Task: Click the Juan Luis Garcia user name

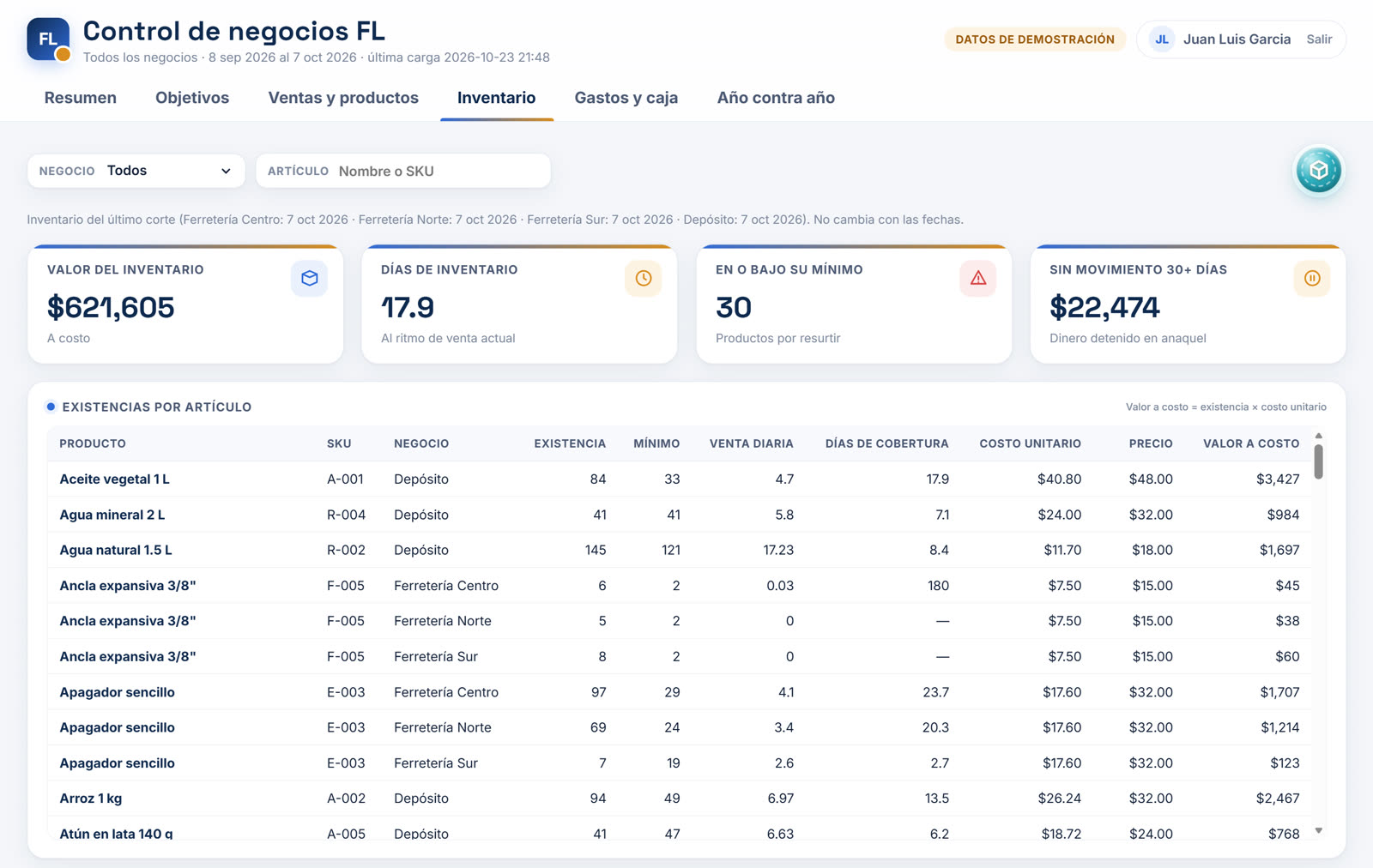Action: click(1237, 39)
